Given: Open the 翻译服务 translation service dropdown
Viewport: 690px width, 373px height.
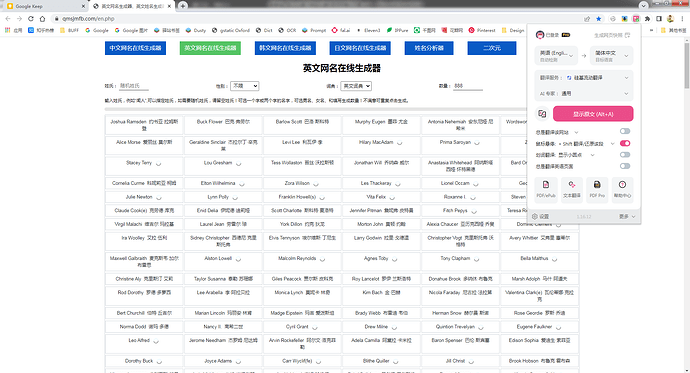Looking at the screenshot, I should [584, 78].
